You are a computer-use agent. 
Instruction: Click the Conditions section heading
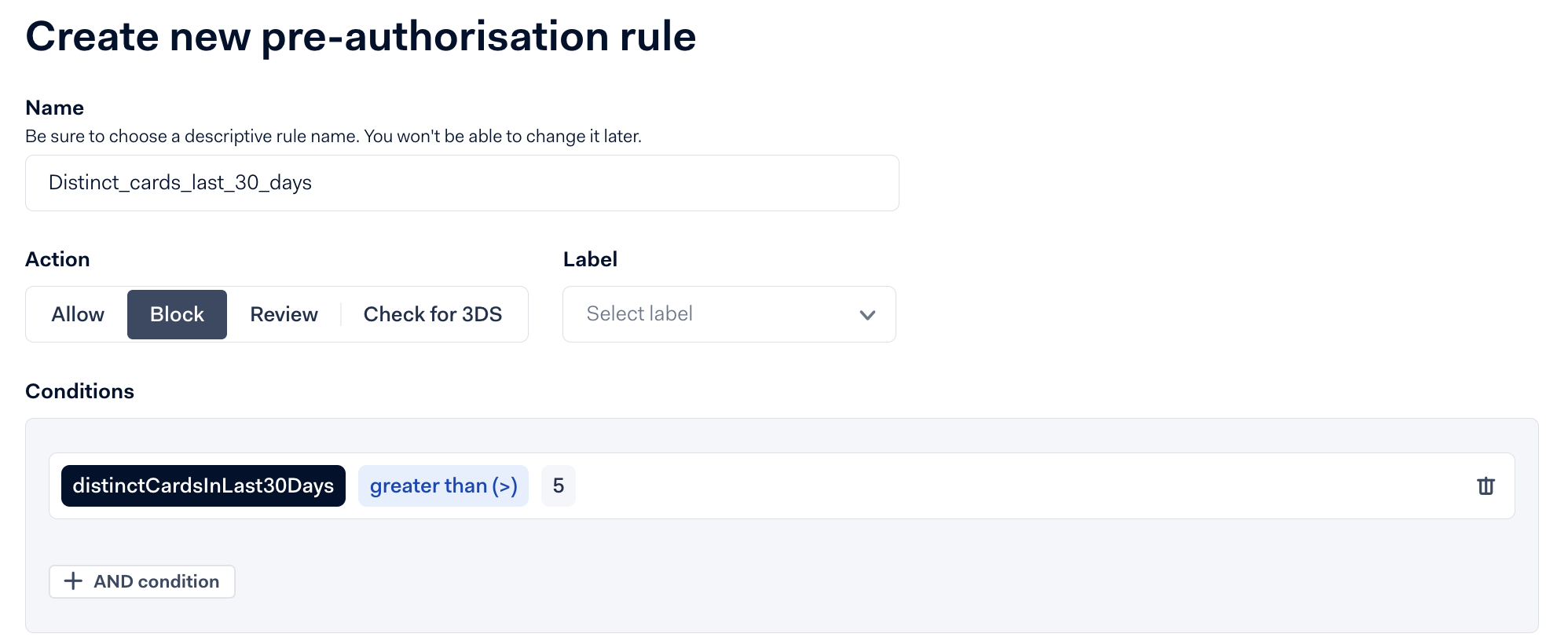(79, 391)
